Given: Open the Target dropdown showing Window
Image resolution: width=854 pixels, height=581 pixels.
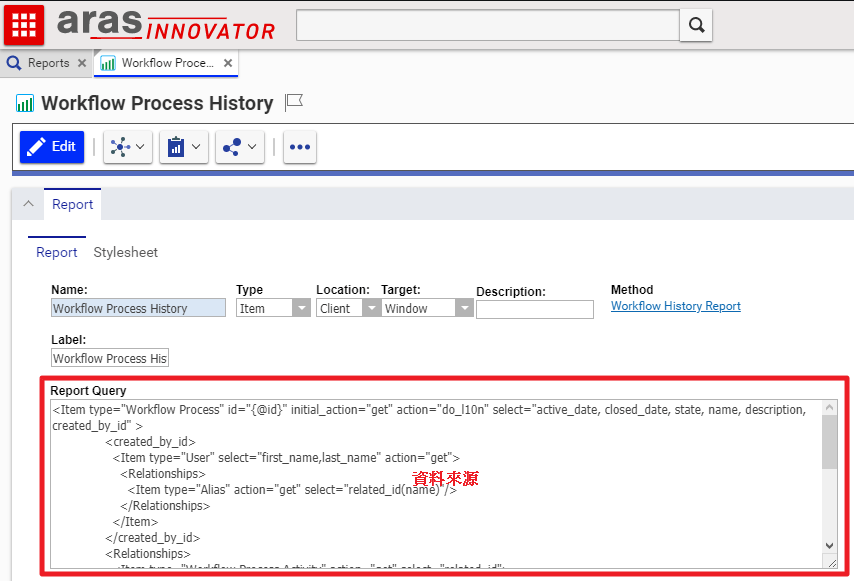Looking at the screenshot, I should [463, 309].
